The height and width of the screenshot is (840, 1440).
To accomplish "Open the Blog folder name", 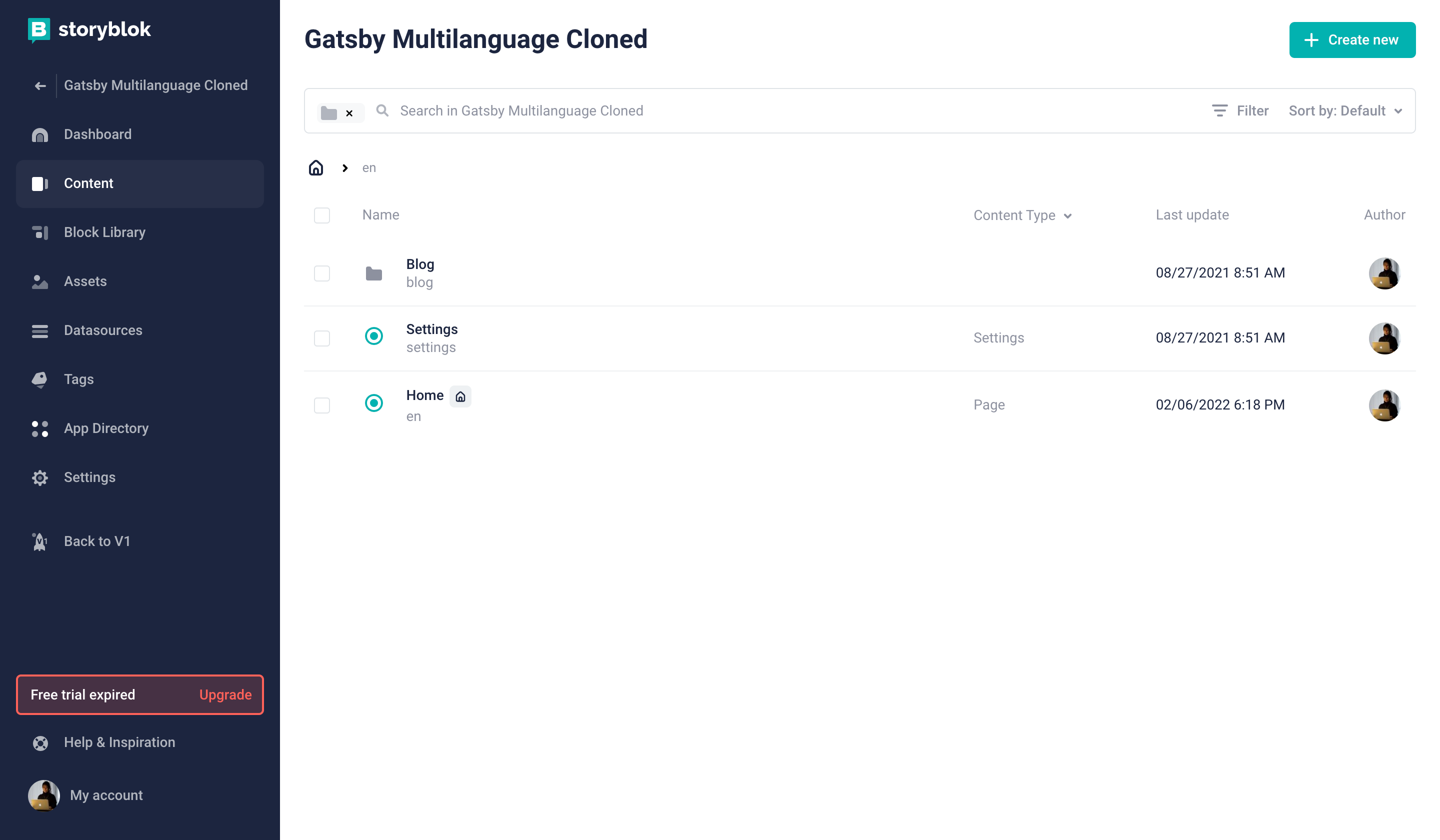I will (420, 264).
